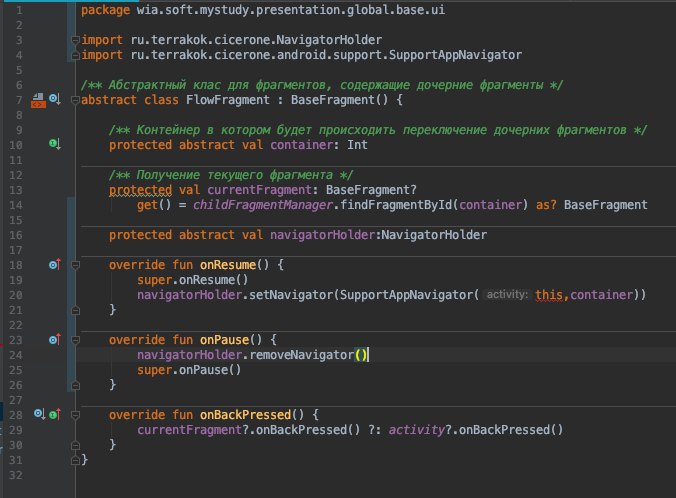Click the onBackPressed closing fold marker on line 30
This screenshot has height=498, width=676.
[x=75, y=445]
